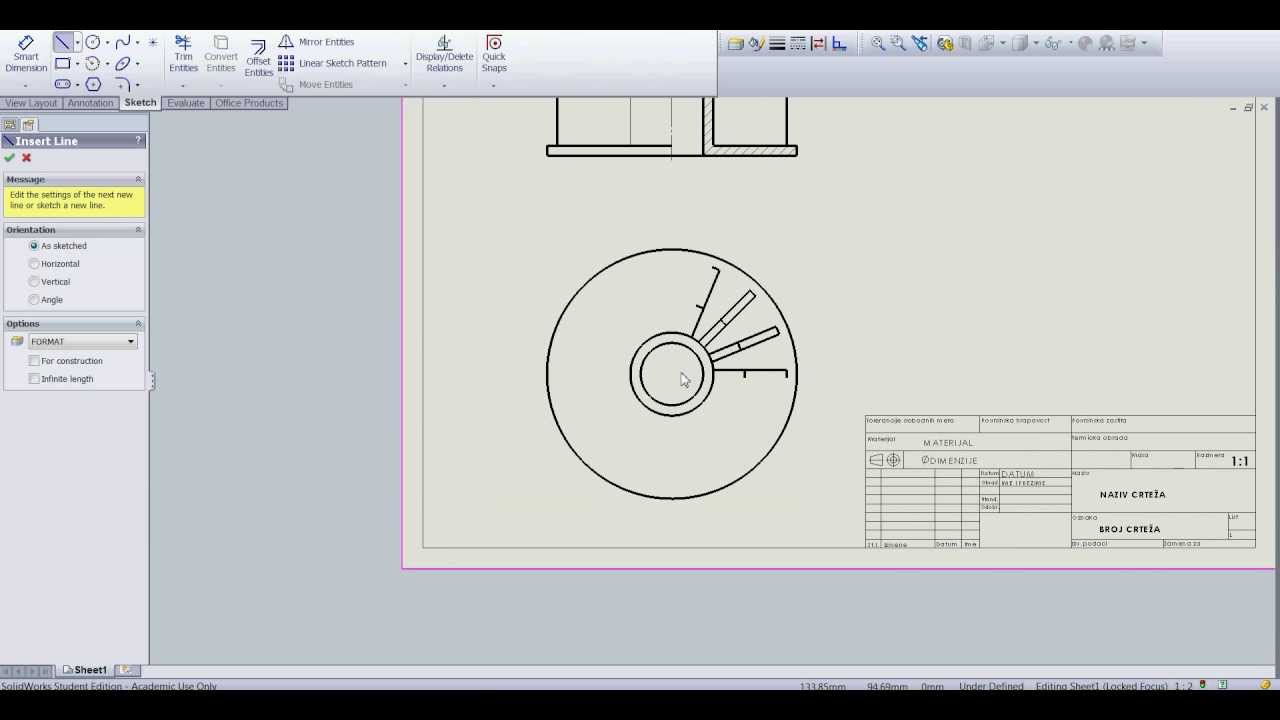
Task: Open the Line tool dropdown arrow
Action: [x=77, y=43]
